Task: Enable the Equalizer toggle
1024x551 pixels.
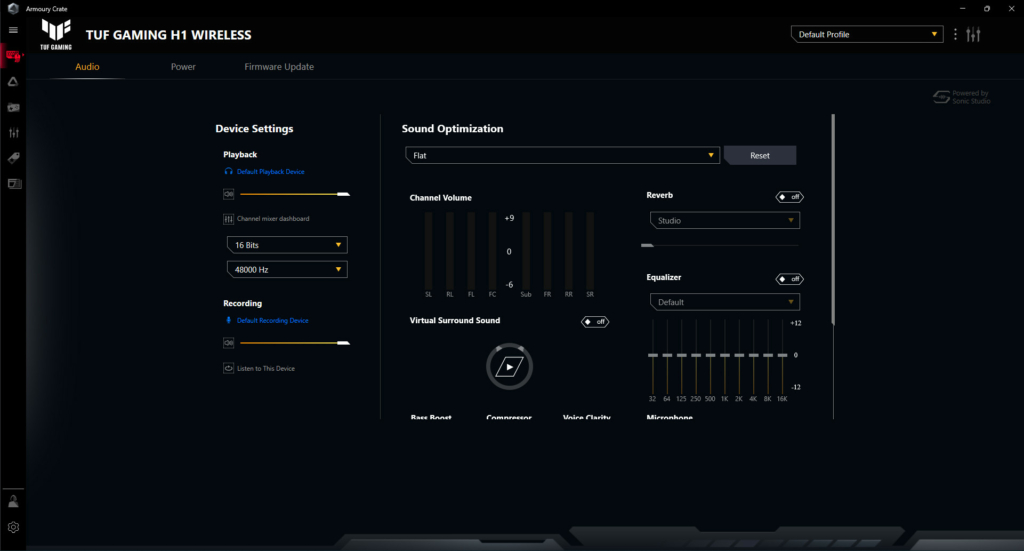Action: point(789,279)
